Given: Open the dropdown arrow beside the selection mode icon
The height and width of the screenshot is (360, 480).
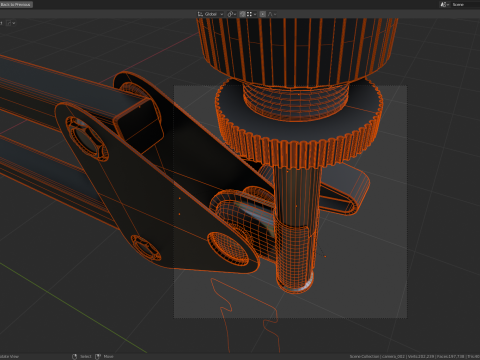Looking at the screenshot, I should tap(14, 23).
